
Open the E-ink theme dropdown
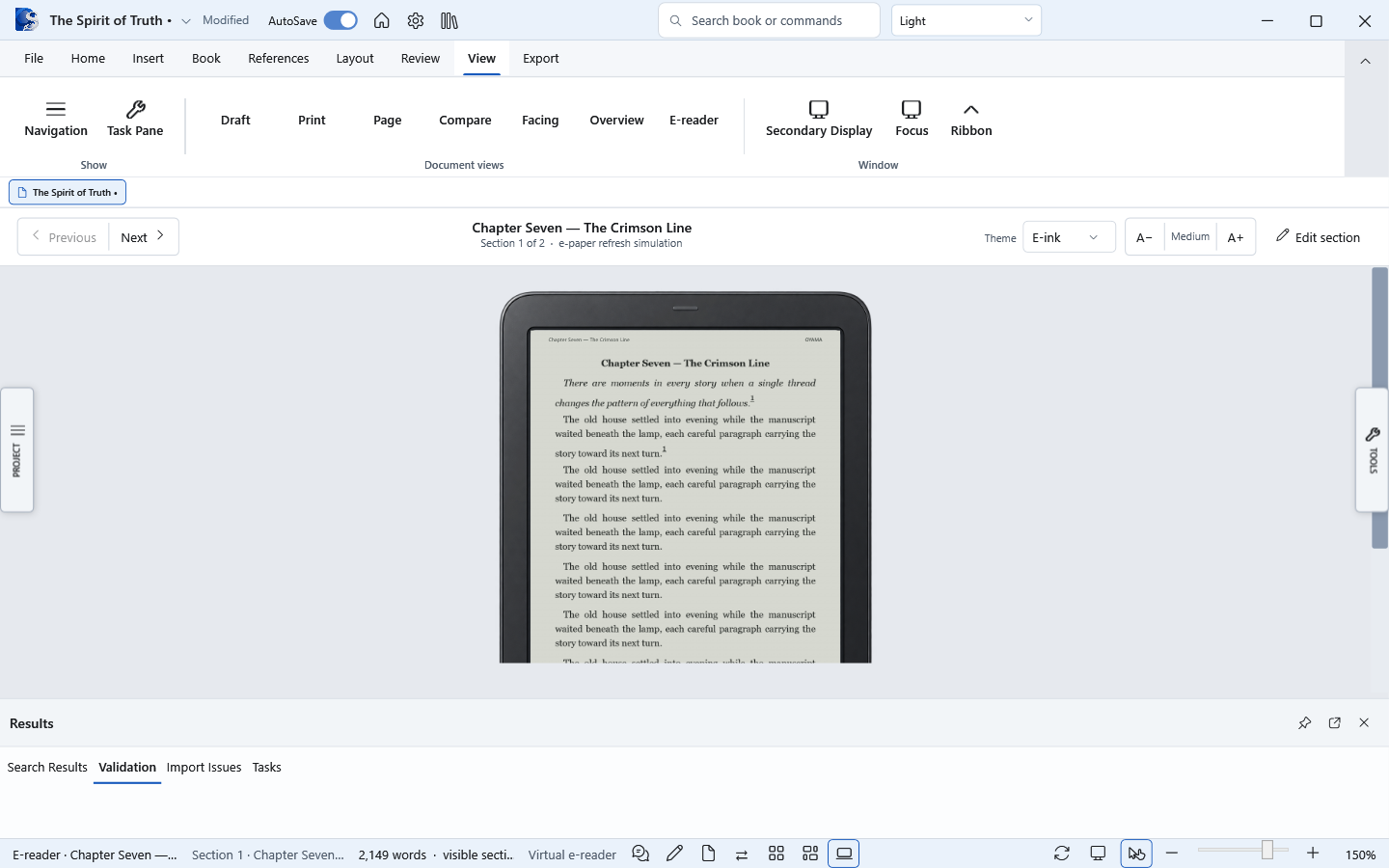[1069, 237]
